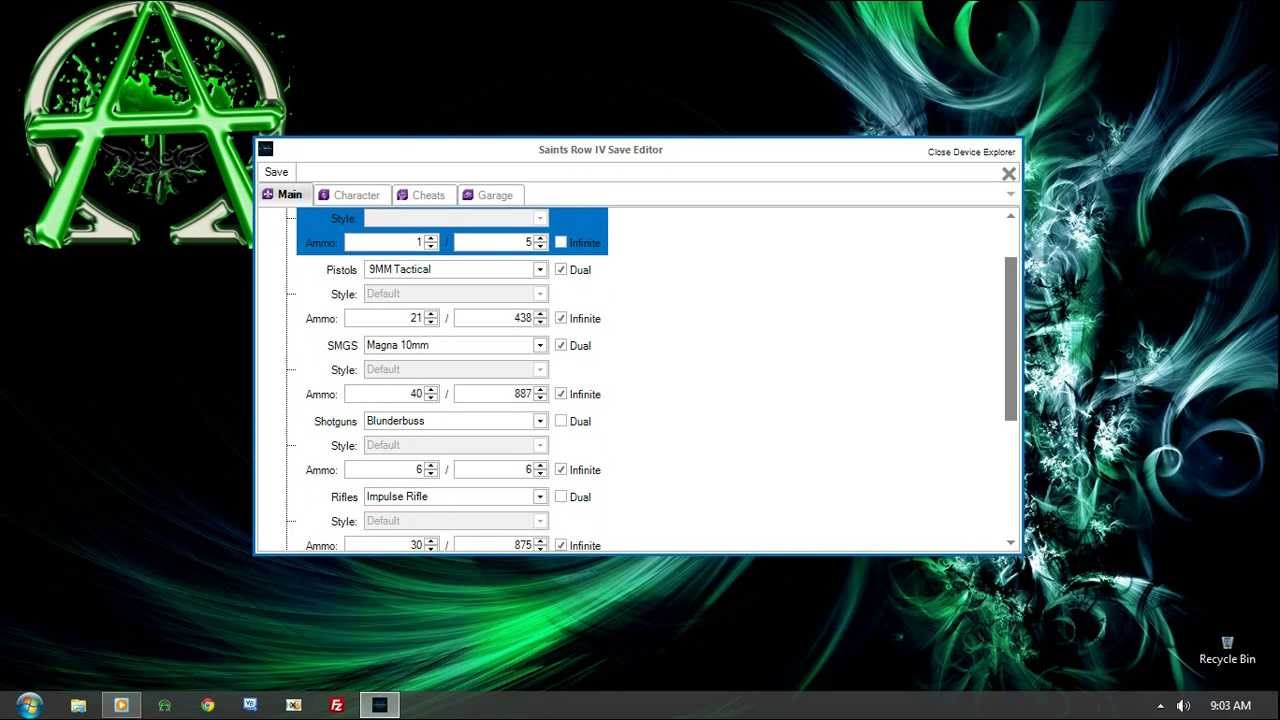
Task: Enable Dual for Rifles
Action: 561,496
